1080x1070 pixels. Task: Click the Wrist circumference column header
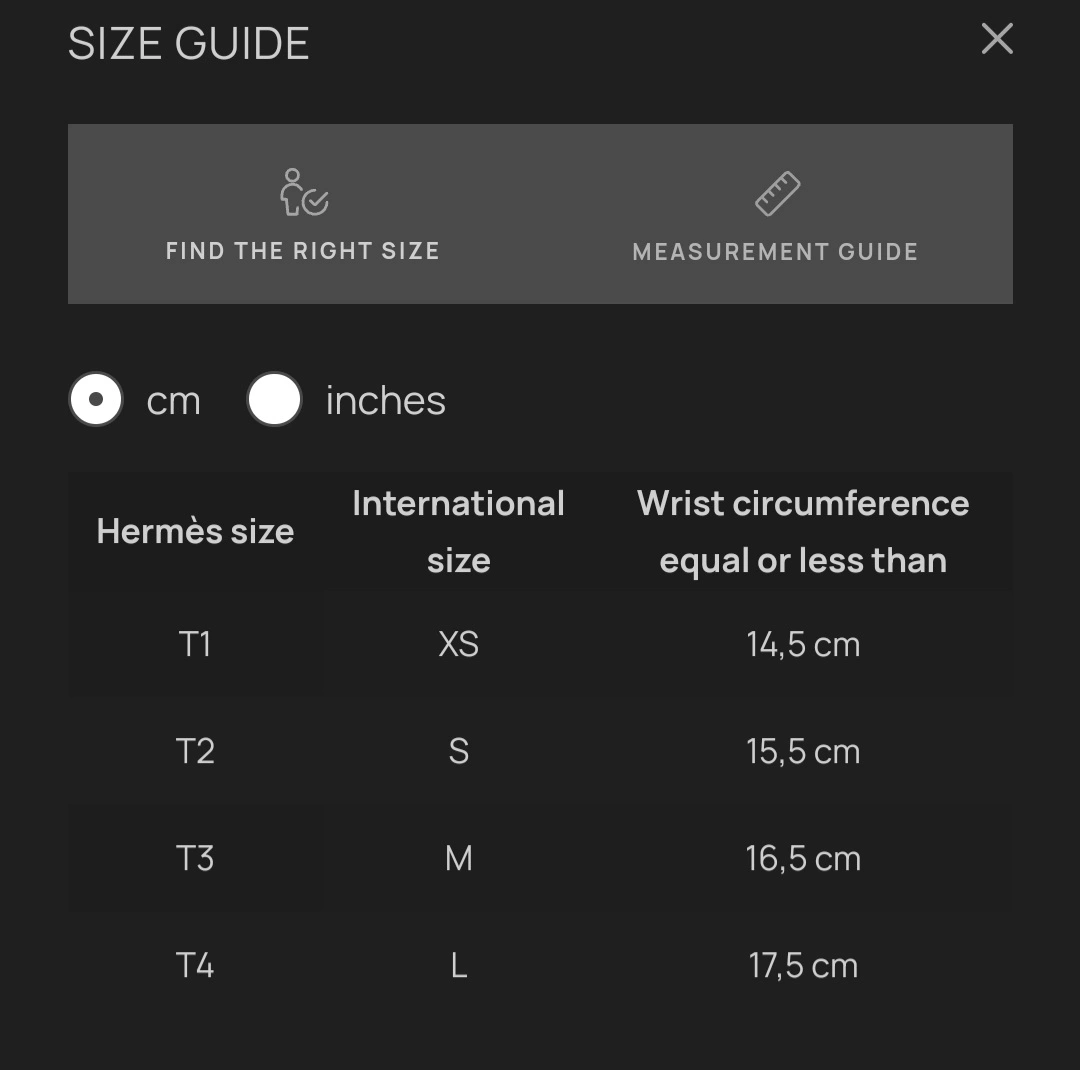[x=803, y=532]
